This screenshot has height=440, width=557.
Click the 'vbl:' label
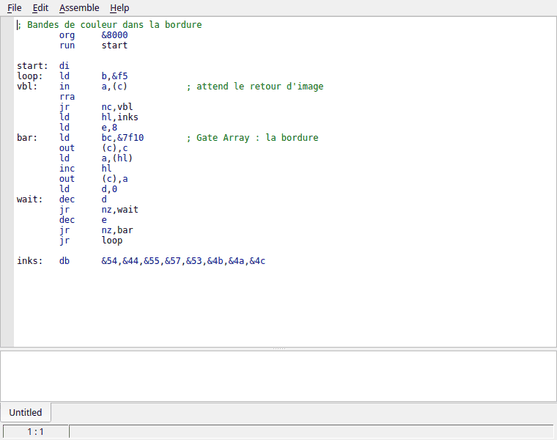click(x=27, y=86)
